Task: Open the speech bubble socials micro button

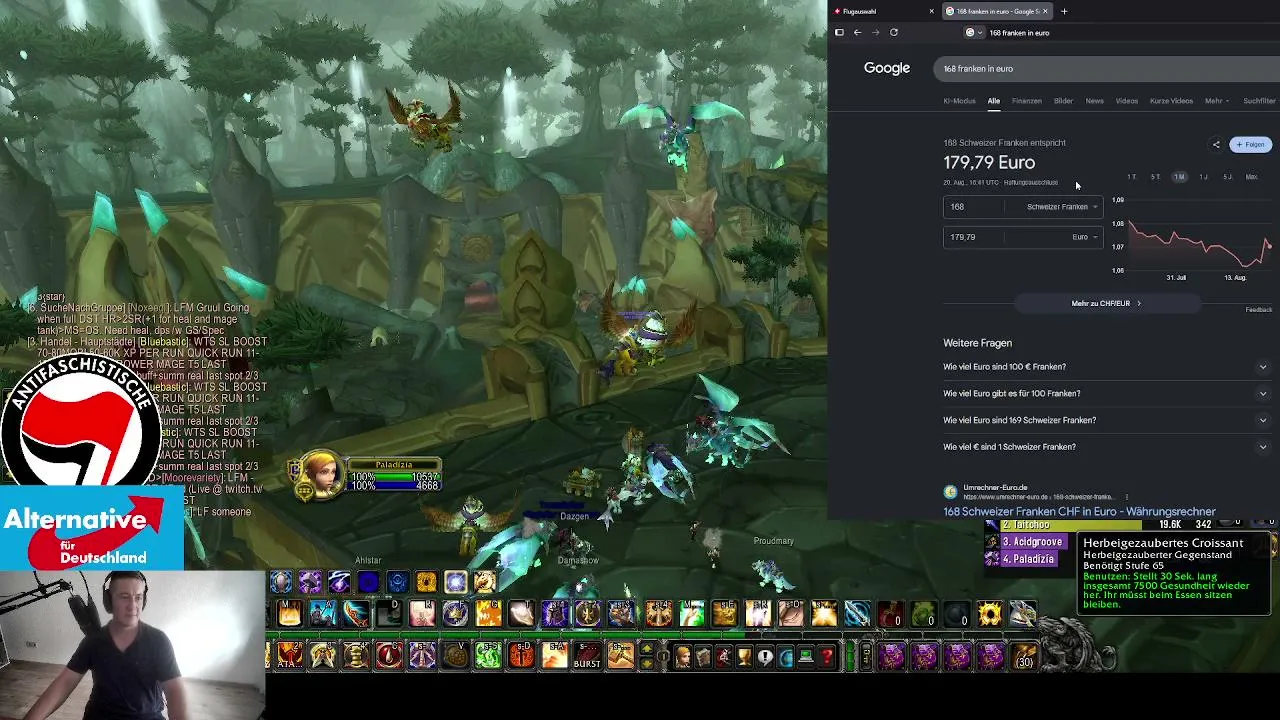Action: pyautogui.click(x=765, y=657)
